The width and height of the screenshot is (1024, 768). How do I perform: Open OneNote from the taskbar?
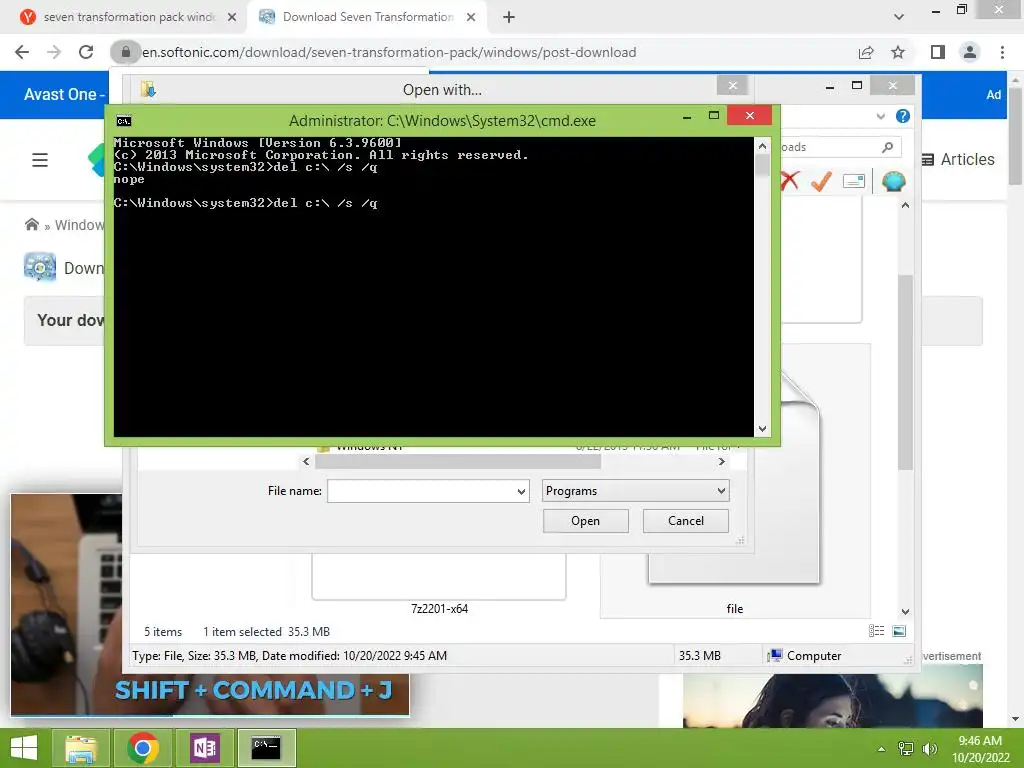[204, 748]
